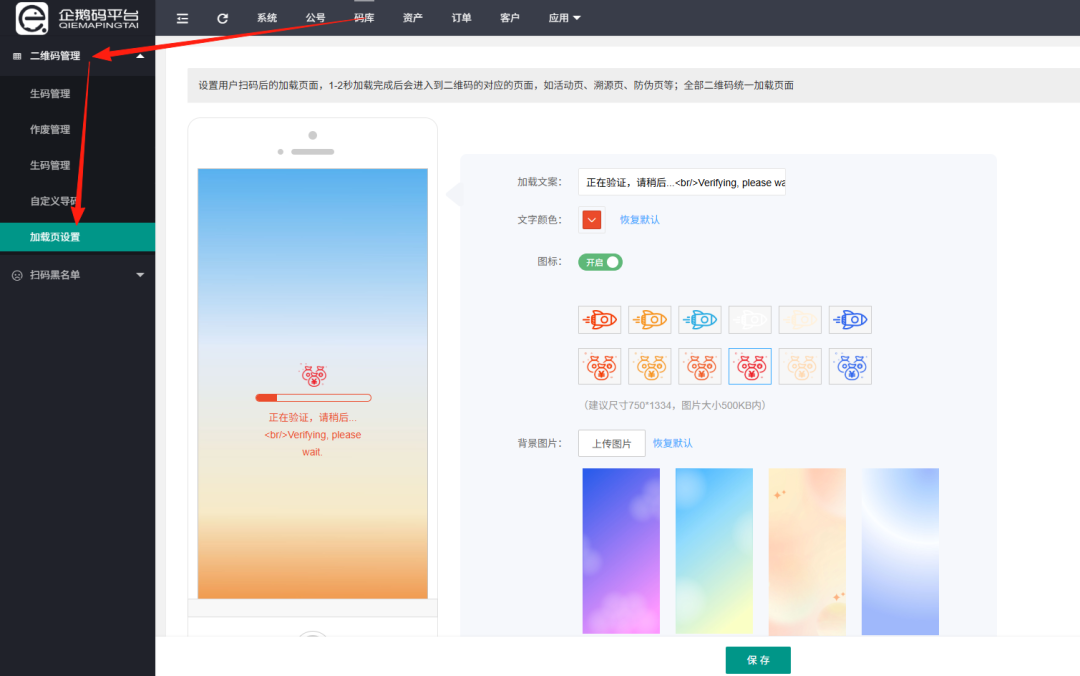
Task: Select the blue rocket icon at row end
Action: 849,319
